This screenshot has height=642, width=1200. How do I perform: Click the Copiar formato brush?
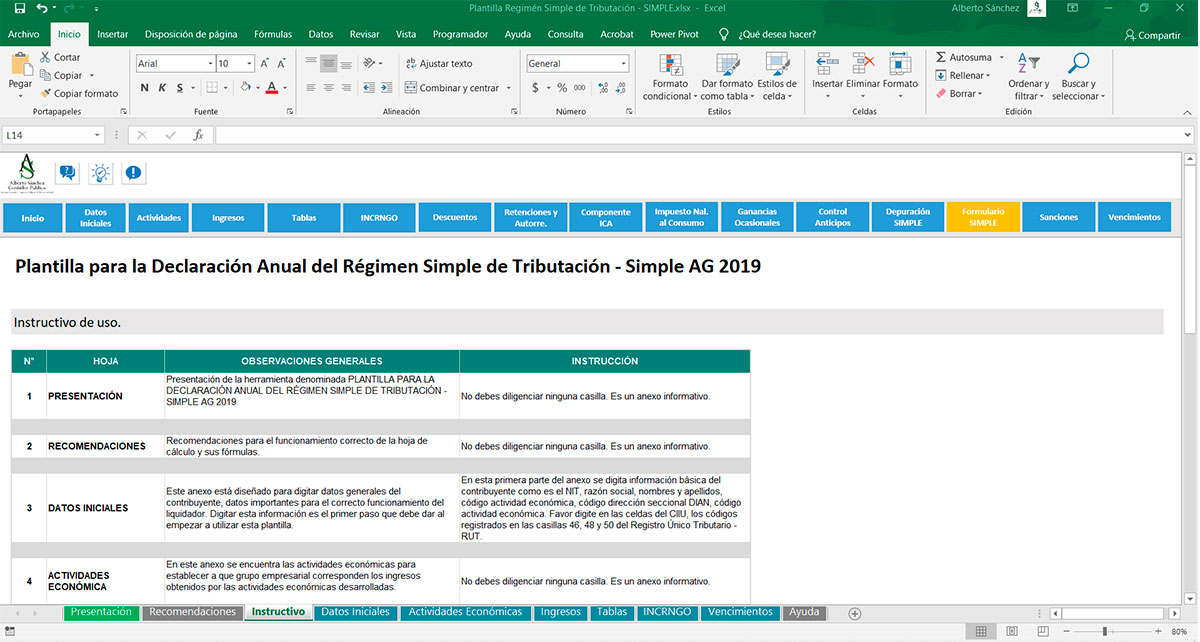point(46,93)
